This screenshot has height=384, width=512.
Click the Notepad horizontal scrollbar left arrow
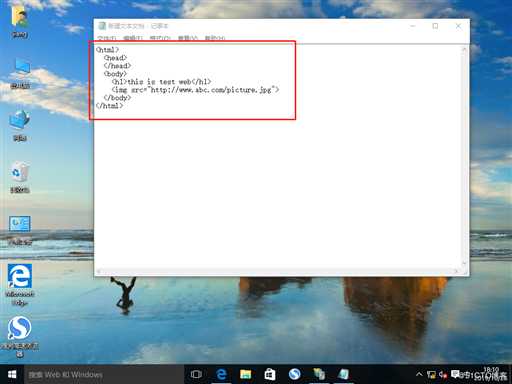point(99,271)
